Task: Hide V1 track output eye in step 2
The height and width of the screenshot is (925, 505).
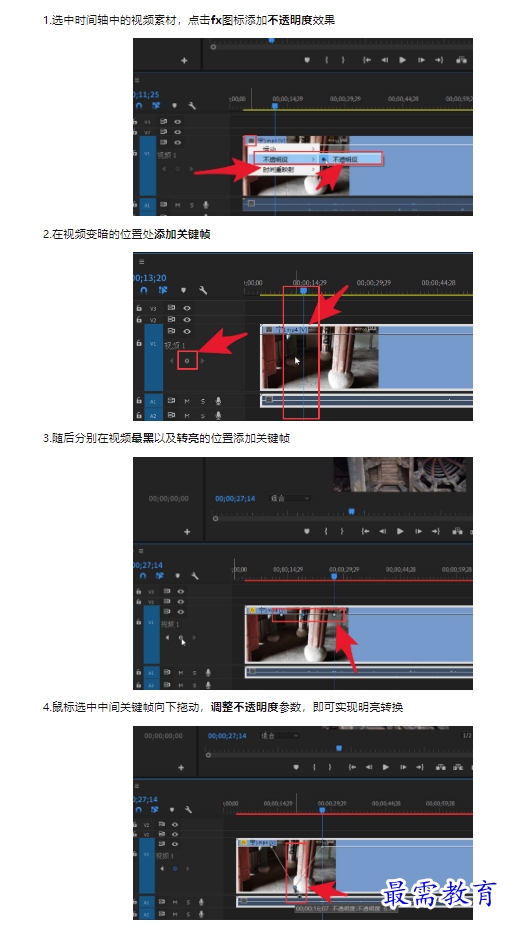Action: click(x=187, y=331)
